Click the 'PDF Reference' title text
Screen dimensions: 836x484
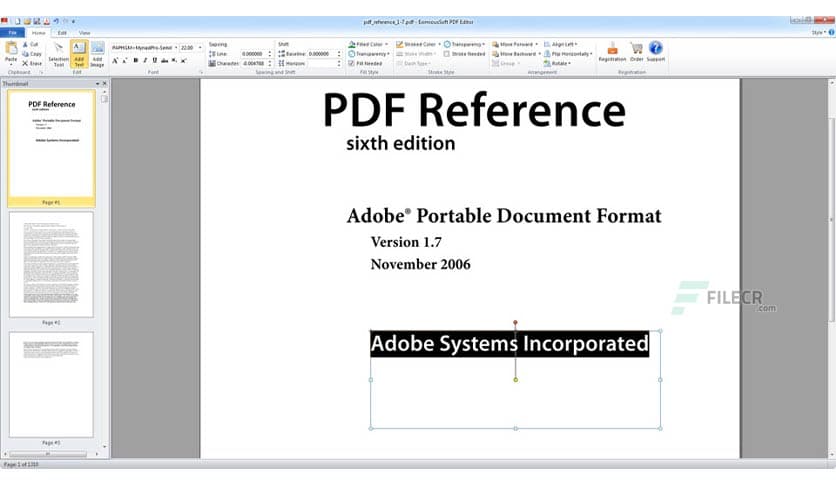[x=474, y=110]
